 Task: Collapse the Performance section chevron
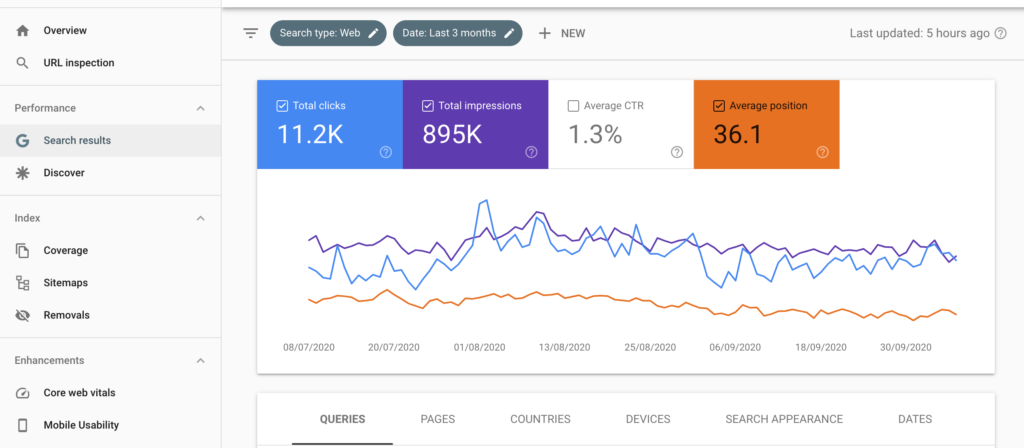(x=200, y=108)
